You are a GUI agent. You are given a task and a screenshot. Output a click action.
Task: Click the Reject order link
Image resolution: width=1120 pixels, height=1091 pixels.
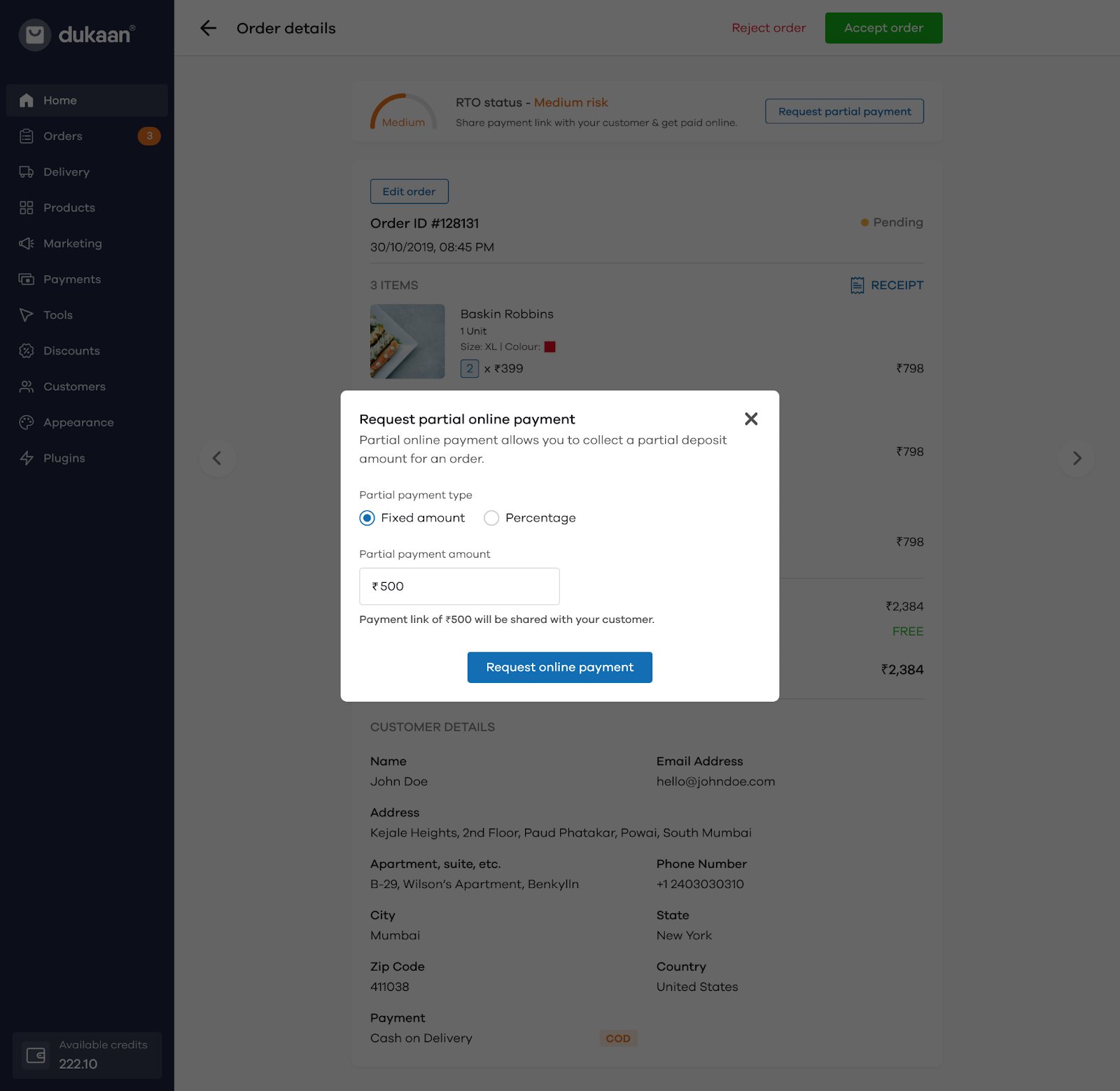(769, 28)
